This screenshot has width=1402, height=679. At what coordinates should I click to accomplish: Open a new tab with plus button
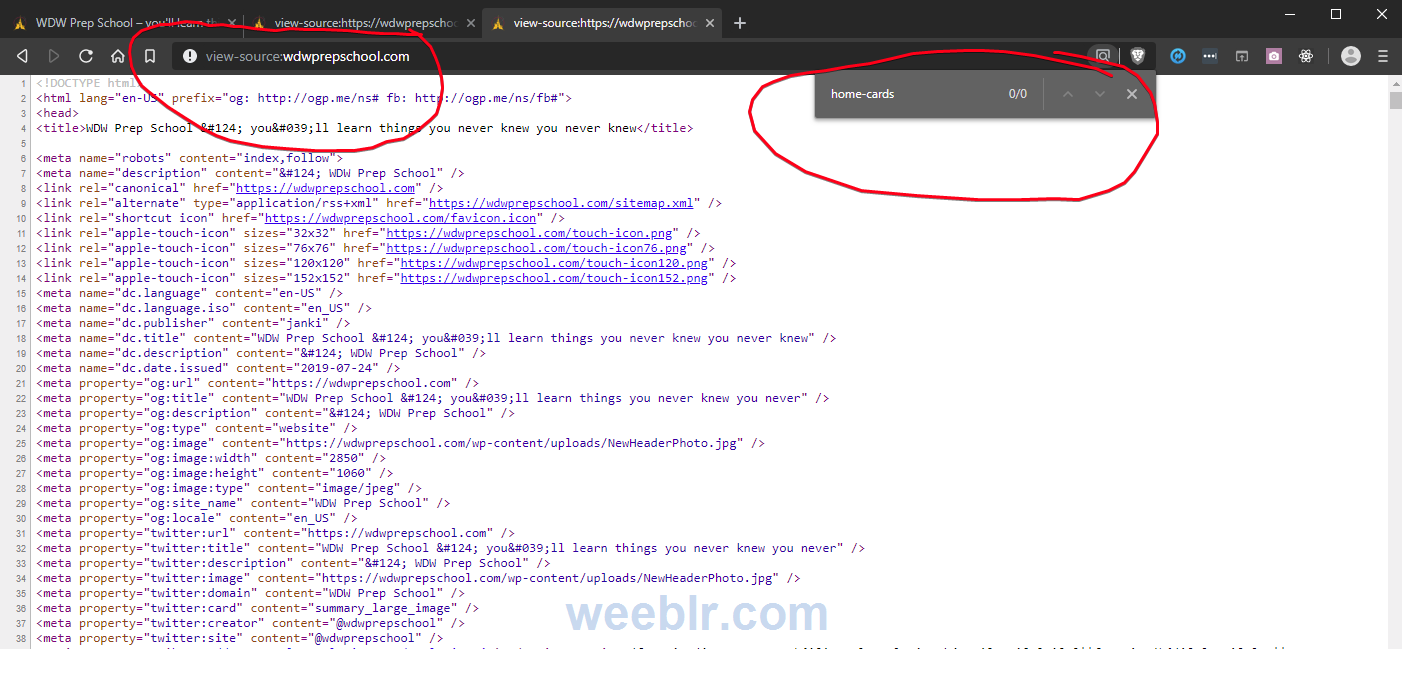click(x=740, y=23)
